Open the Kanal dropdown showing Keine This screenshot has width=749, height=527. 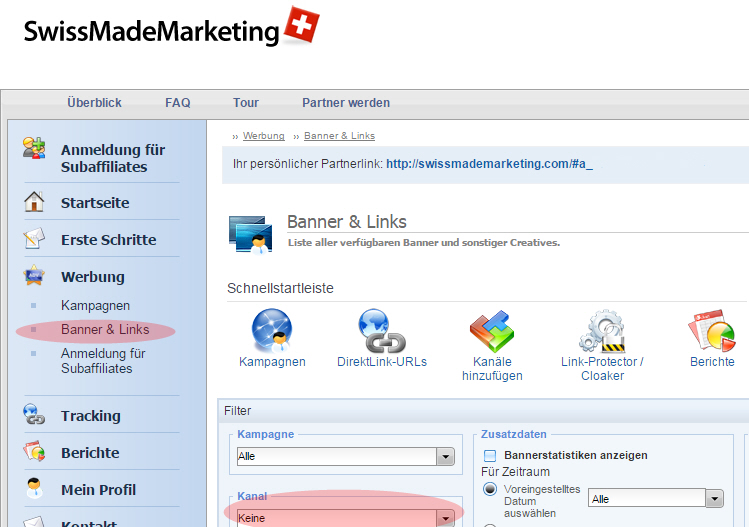[345, 518]
